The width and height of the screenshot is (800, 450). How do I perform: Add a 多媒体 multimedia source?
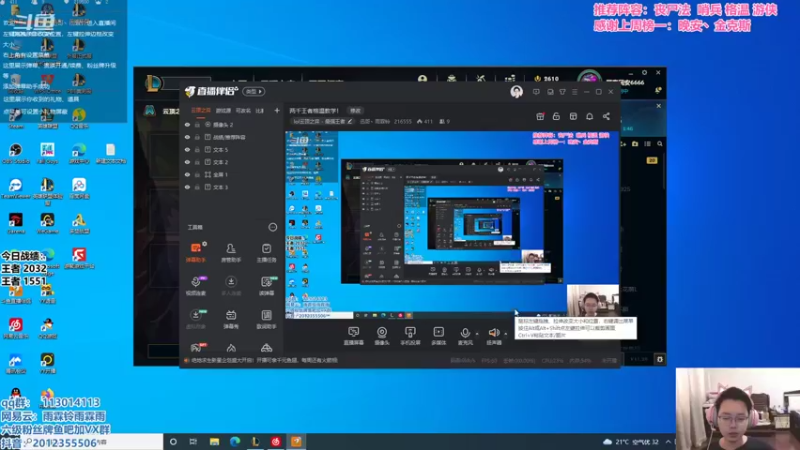pos(438,336)
